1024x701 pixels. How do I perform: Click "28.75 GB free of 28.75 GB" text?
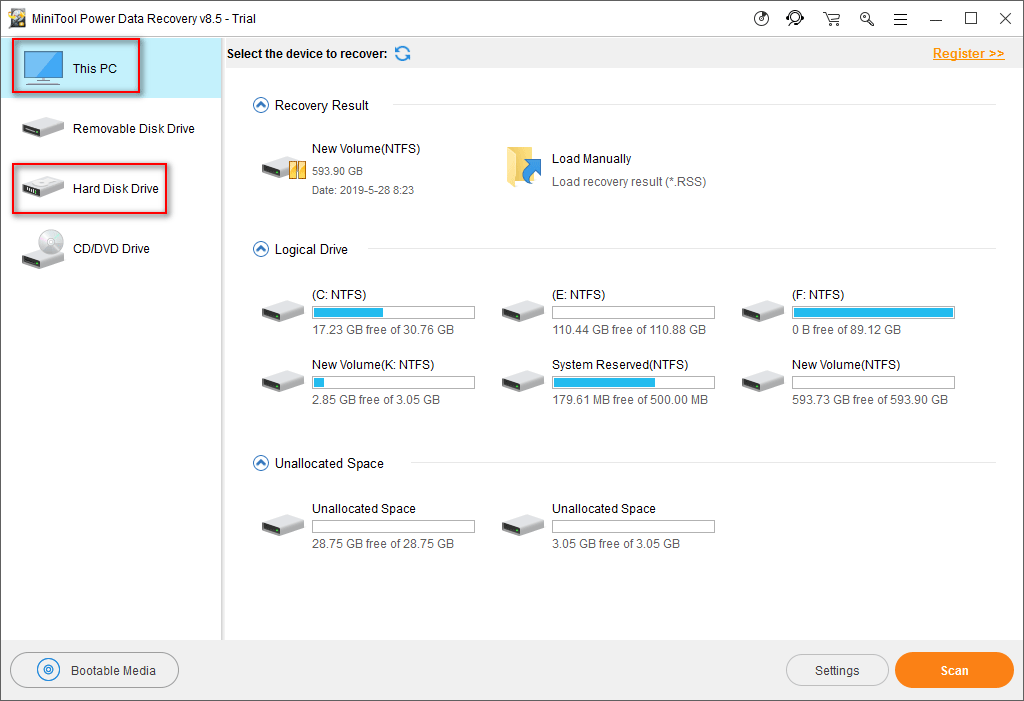click(383, 544)
